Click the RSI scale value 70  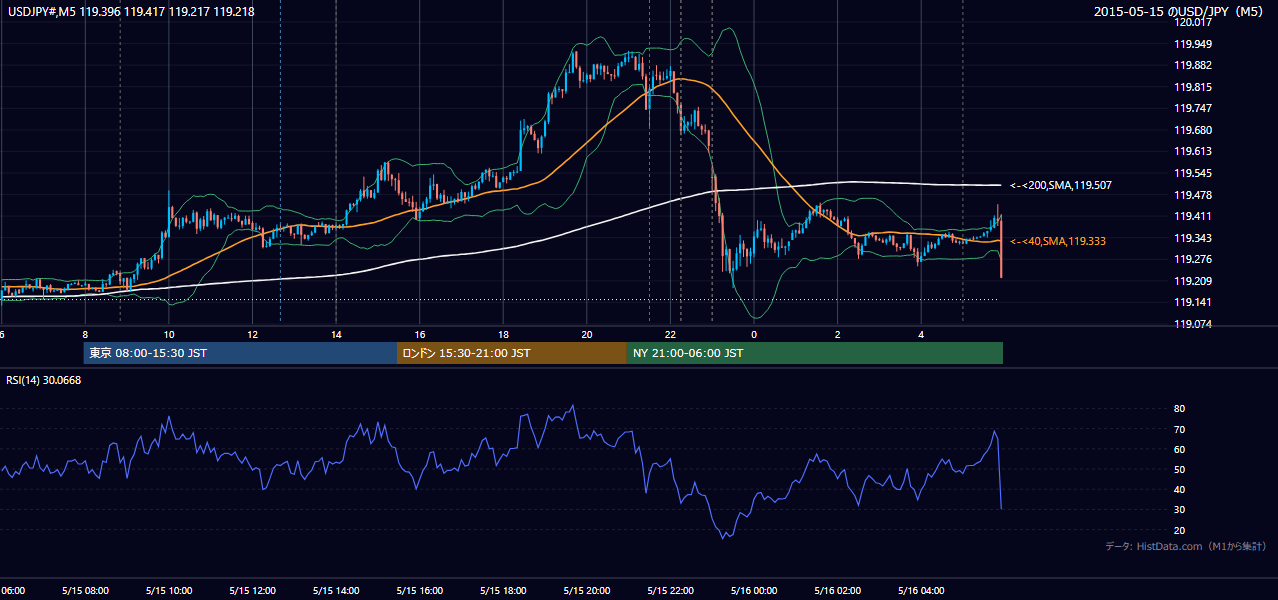tap(1179, 429)
